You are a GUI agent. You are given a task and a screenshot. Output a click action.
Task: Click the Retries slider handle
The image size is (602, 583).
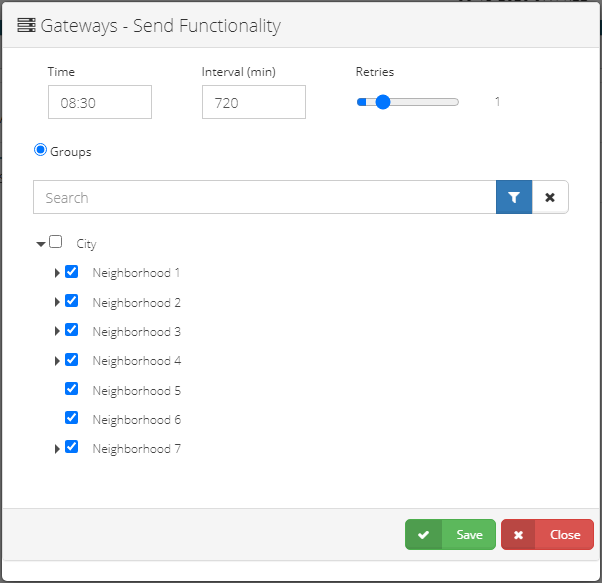(382, 101)
